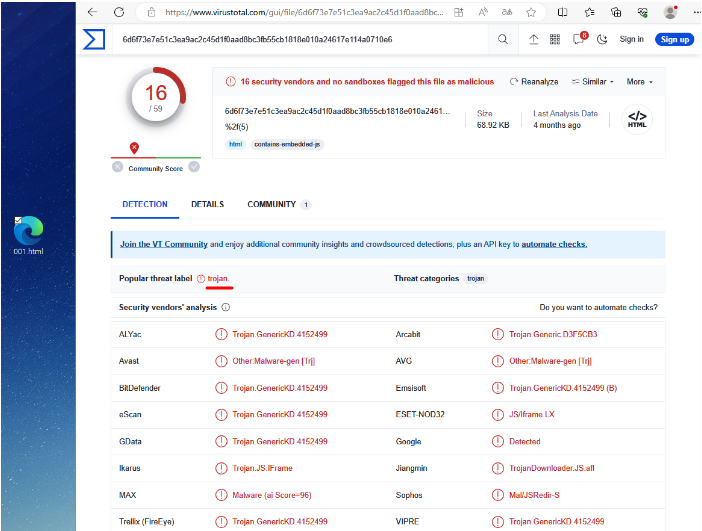Click the trojan threat category chip
Screen dimensions: 702x531
(x=475, y=278)
